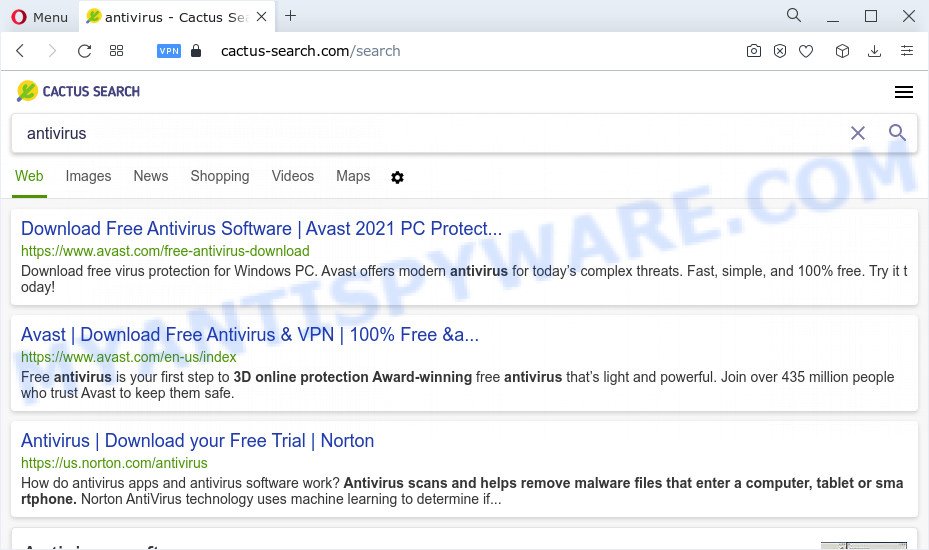Click the Norton result description text

462,491
